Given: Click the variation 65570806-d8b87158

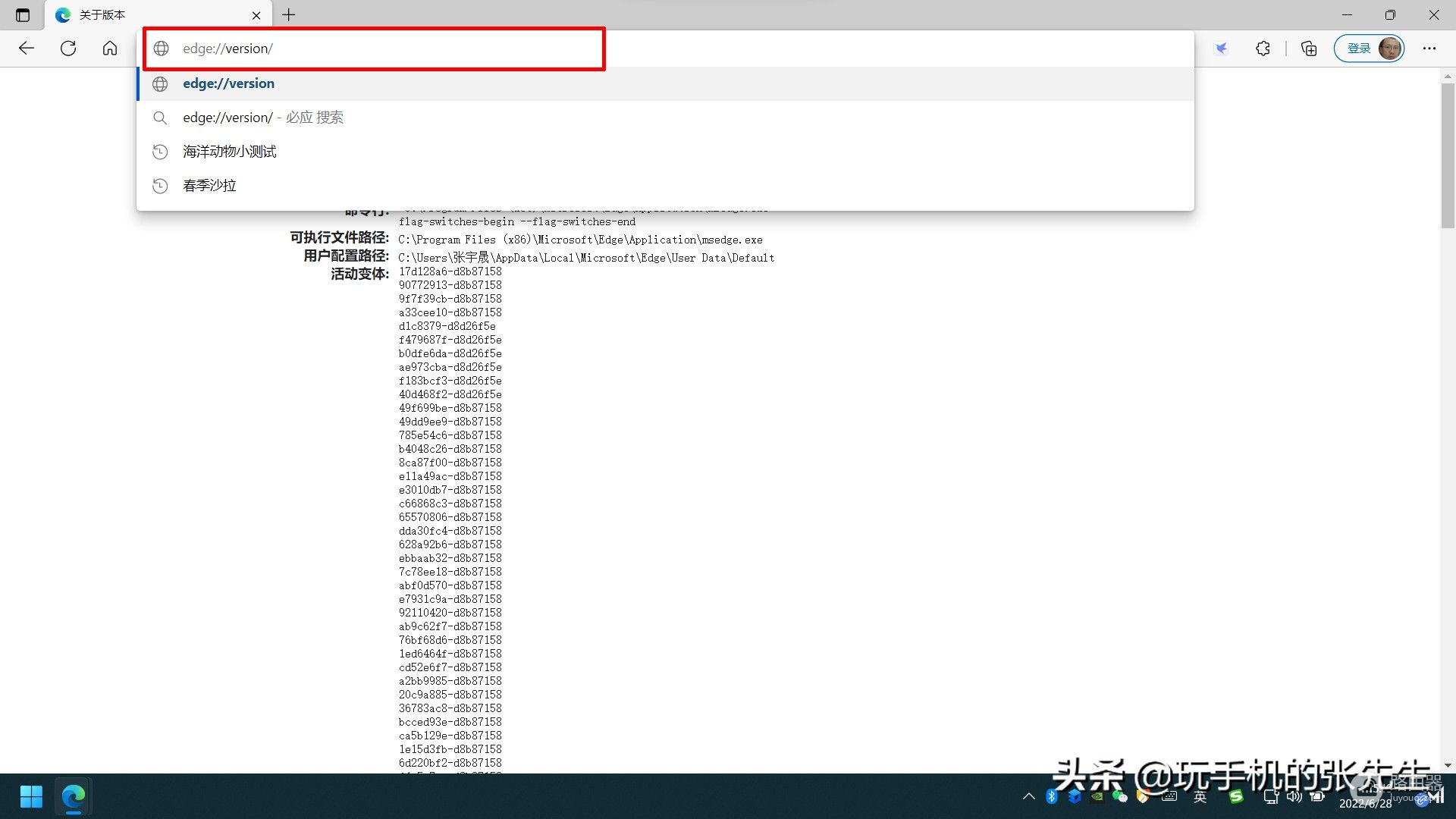Looking at the screenshot, I should tap(450, 517).
